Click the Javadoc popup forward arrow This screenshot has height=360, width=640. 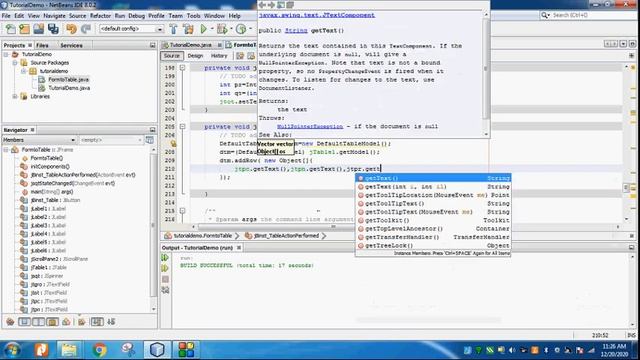click(271, 5)
